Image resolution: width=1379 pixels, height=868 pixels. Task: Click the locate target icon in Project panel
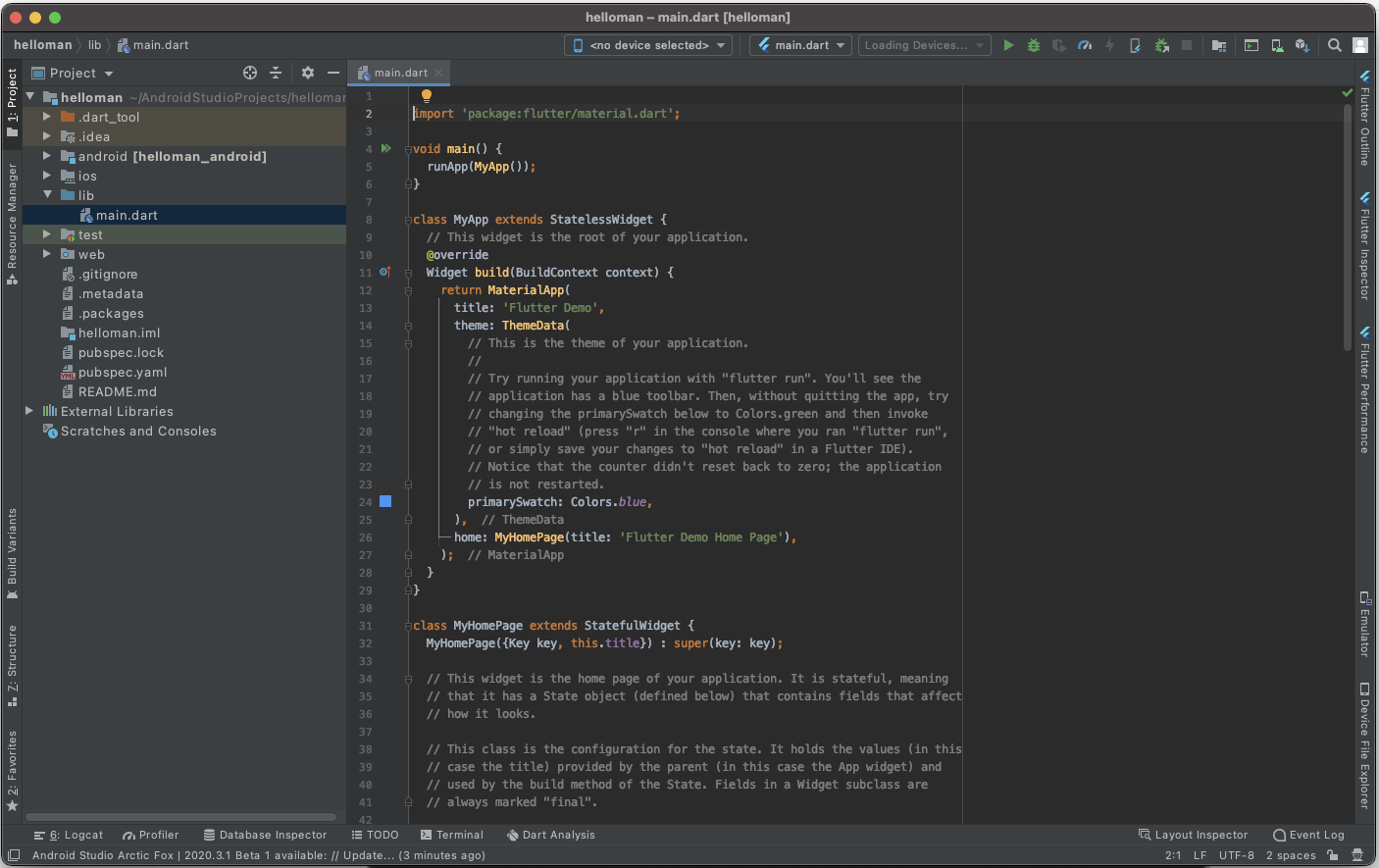point(250,73)
